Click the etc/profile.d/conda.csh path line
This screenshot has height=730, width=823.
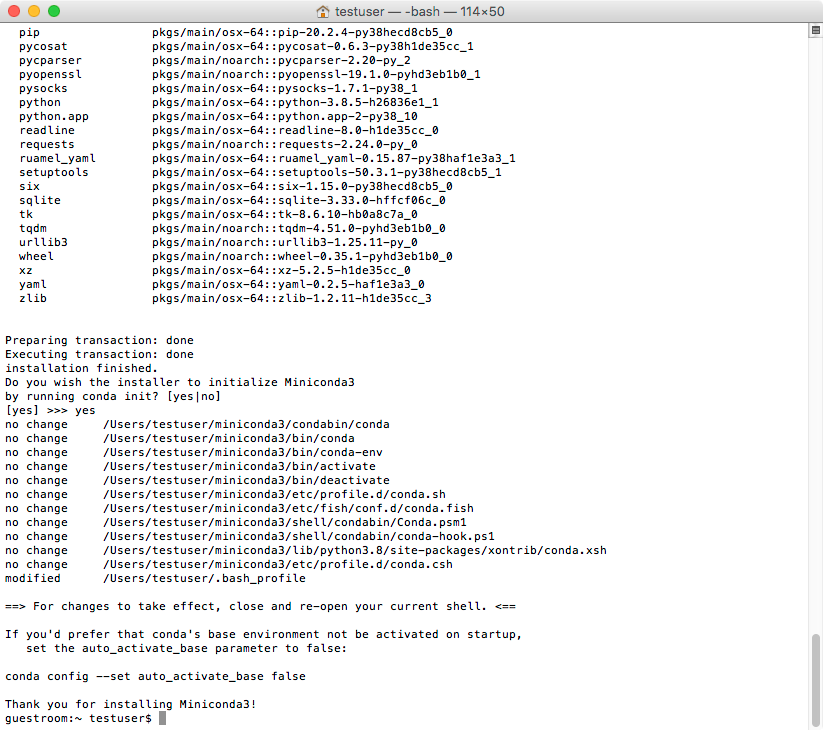[x=278, y=564]
